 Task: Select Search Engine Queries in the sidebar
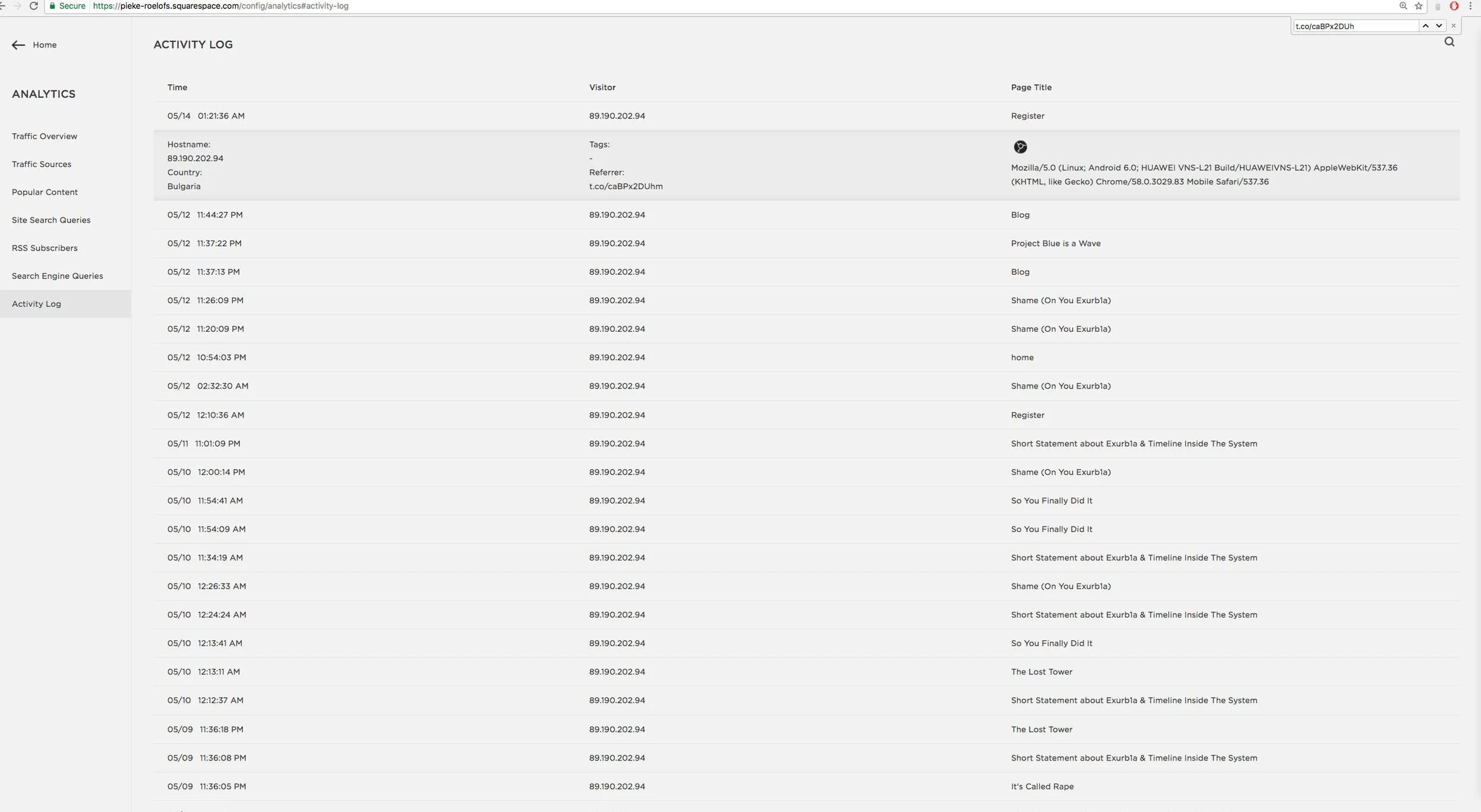coord(57,276)
